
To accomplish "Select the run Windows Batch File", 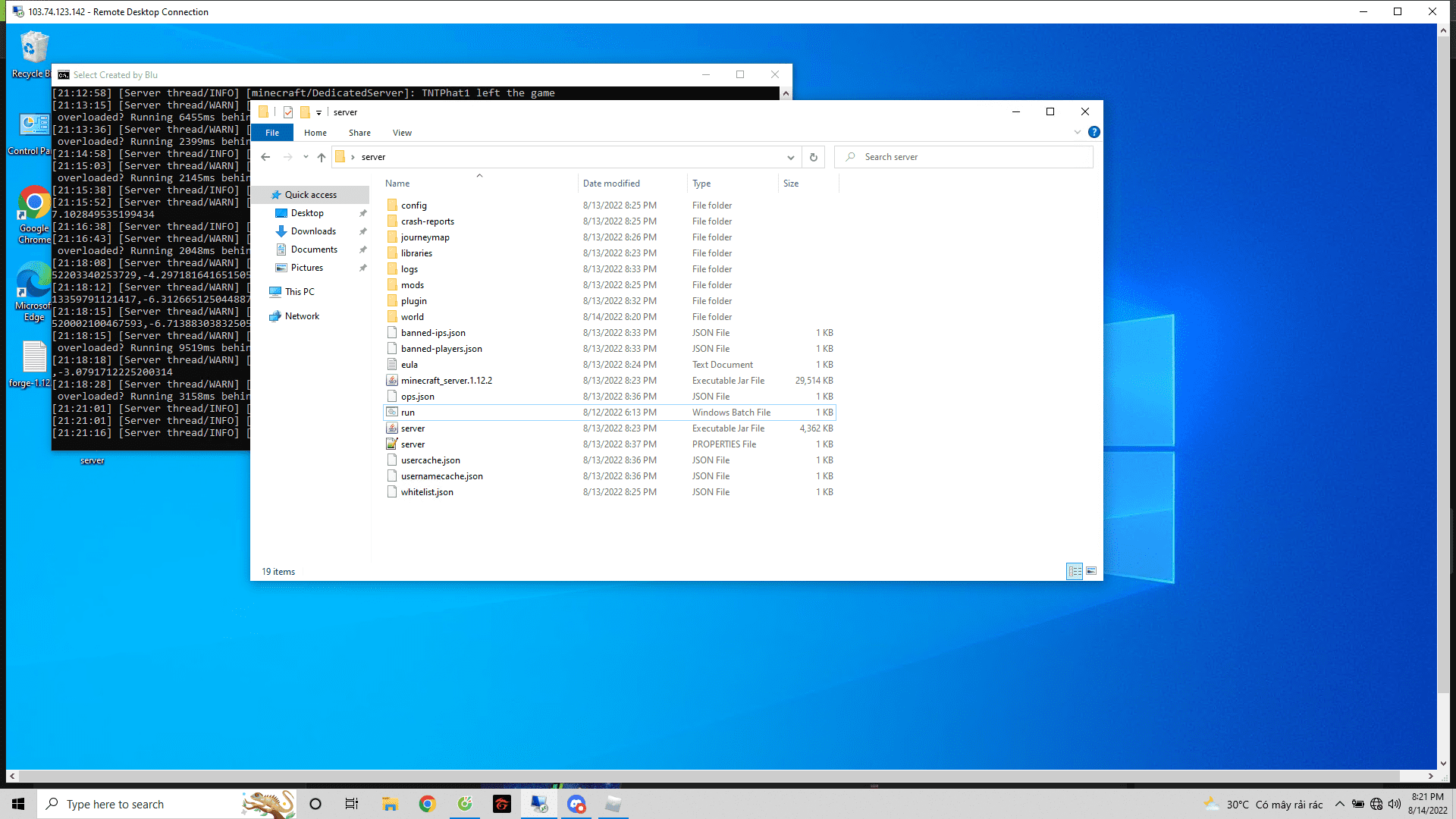I will point(408,413).
